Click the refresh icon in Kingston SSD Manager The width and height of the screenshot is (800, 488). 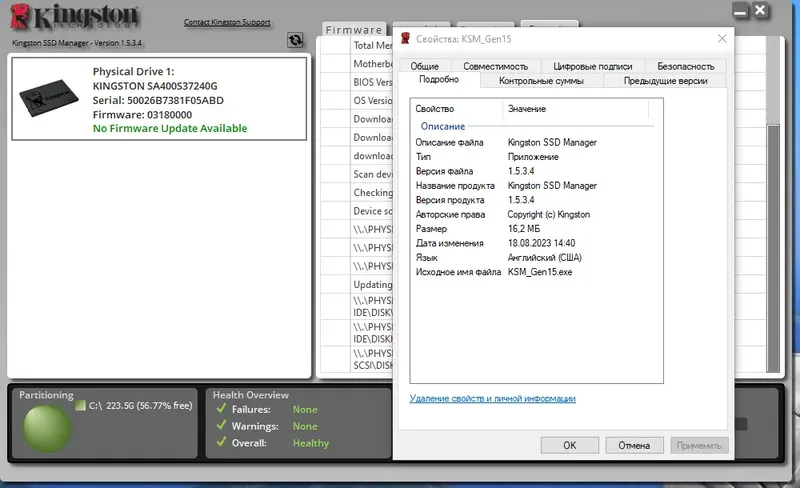pyautogui.click(x=295, y=40)
